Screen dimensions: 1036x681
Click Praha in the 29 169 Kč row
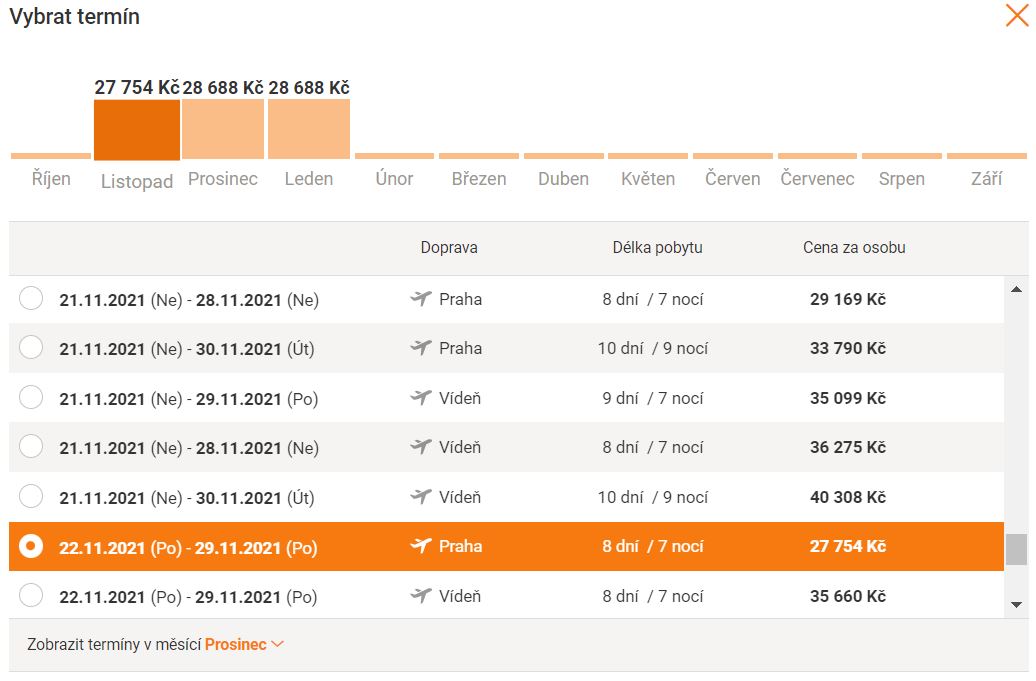tap(461, 299)
